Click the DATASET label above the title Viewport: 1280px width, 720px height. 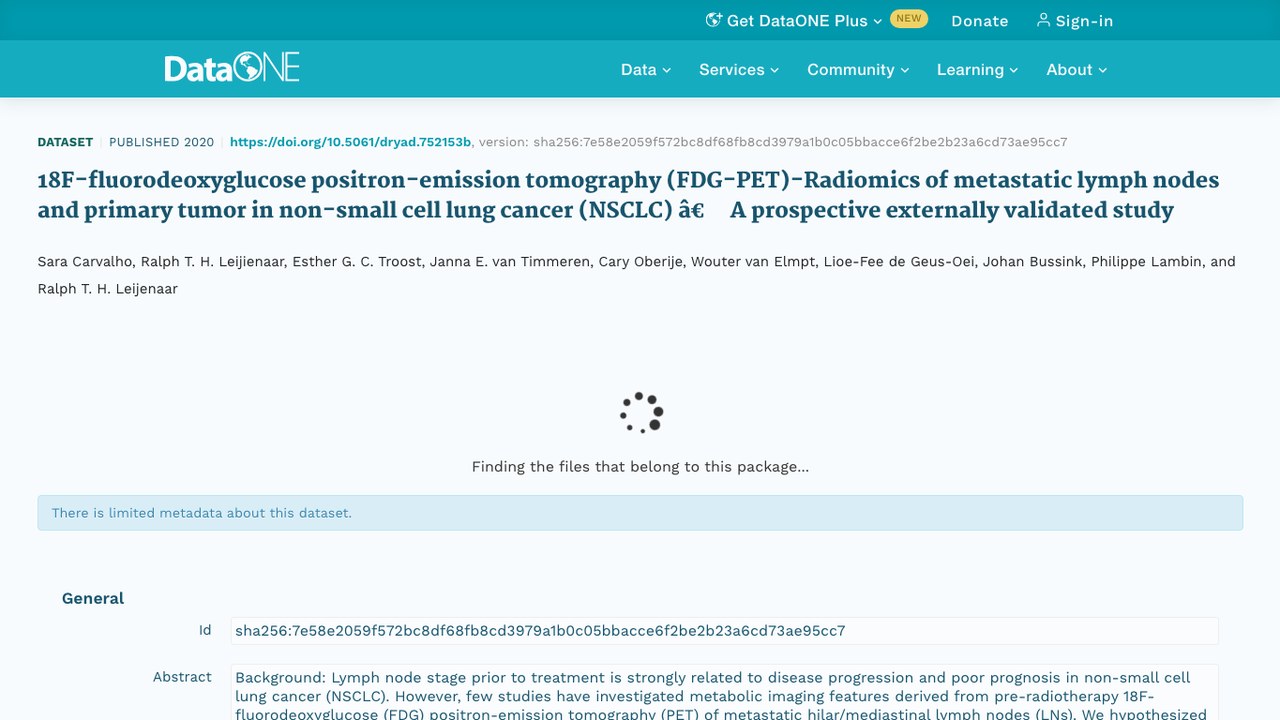65,142
